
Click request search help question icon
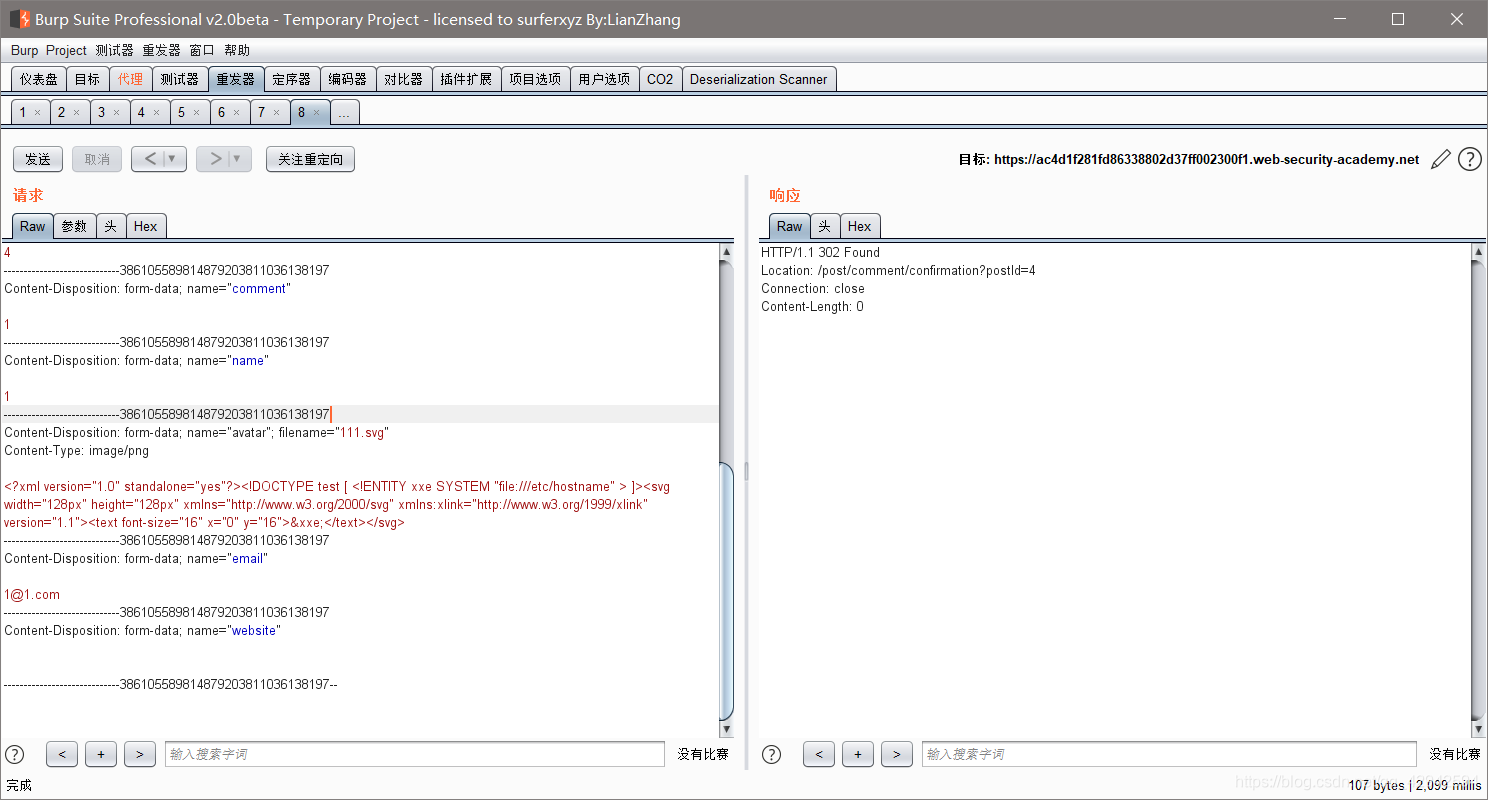pos(15,754)
